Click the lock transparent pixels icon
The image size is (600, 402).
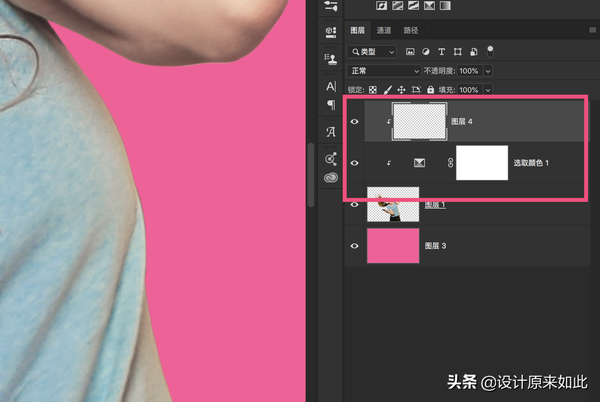tap(374, 89)
